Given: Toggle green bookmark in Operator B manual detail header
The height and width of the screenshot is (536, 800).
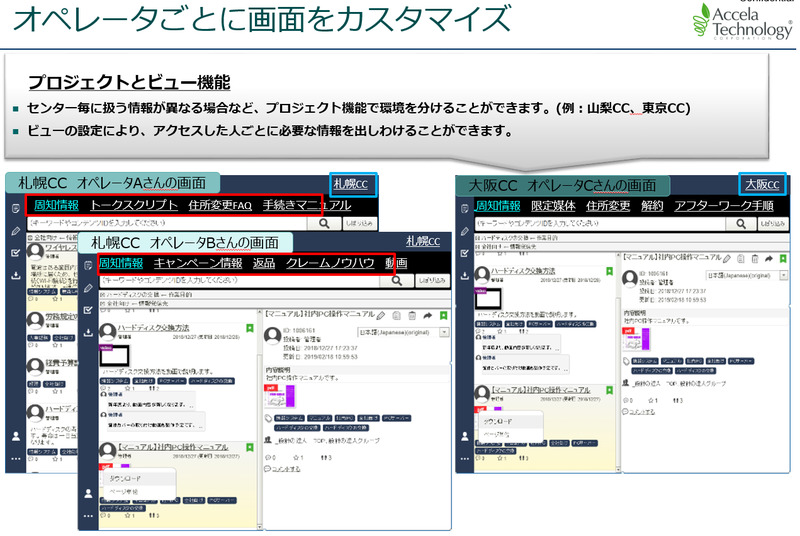Looking at the screenshot, I should pyautogui.click(x=443, y=315).
